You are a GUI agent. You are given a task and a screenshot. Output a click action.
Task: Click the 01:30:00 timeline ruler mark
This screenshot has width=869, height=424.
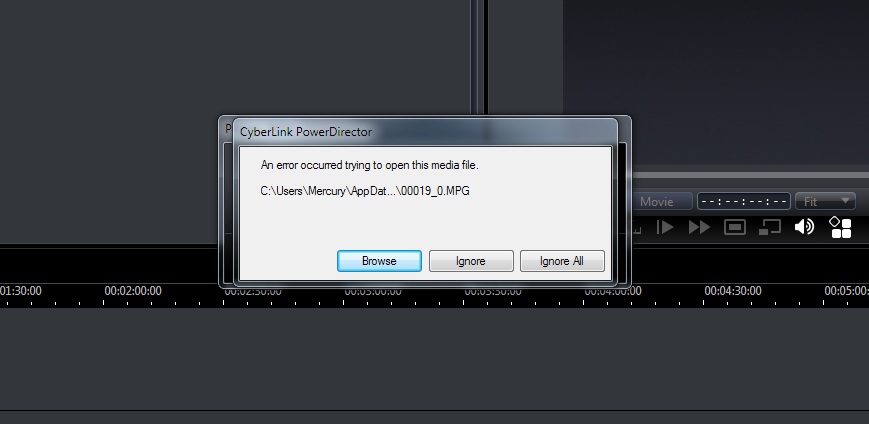21,291
